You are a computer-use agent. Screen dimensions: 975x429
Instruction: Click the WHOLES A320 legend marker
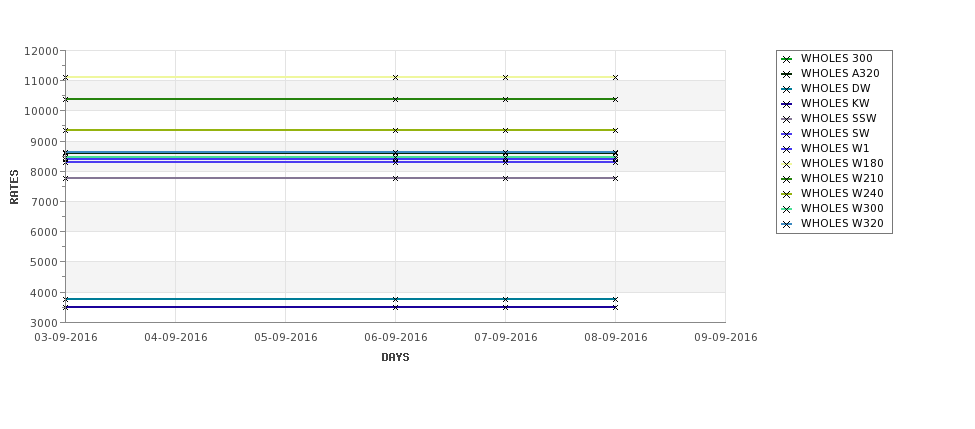pyautogui.click(x=787, y=74)
